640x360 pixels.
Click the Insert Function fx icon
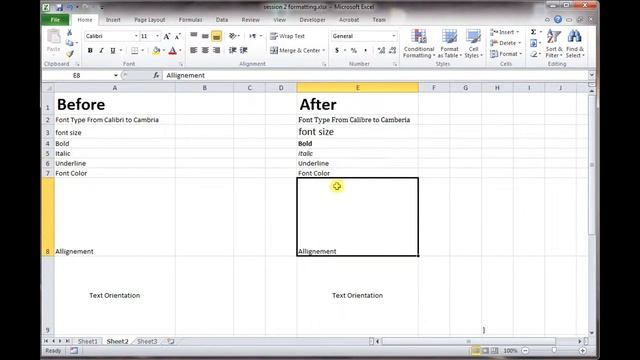[x=156, y=76]
